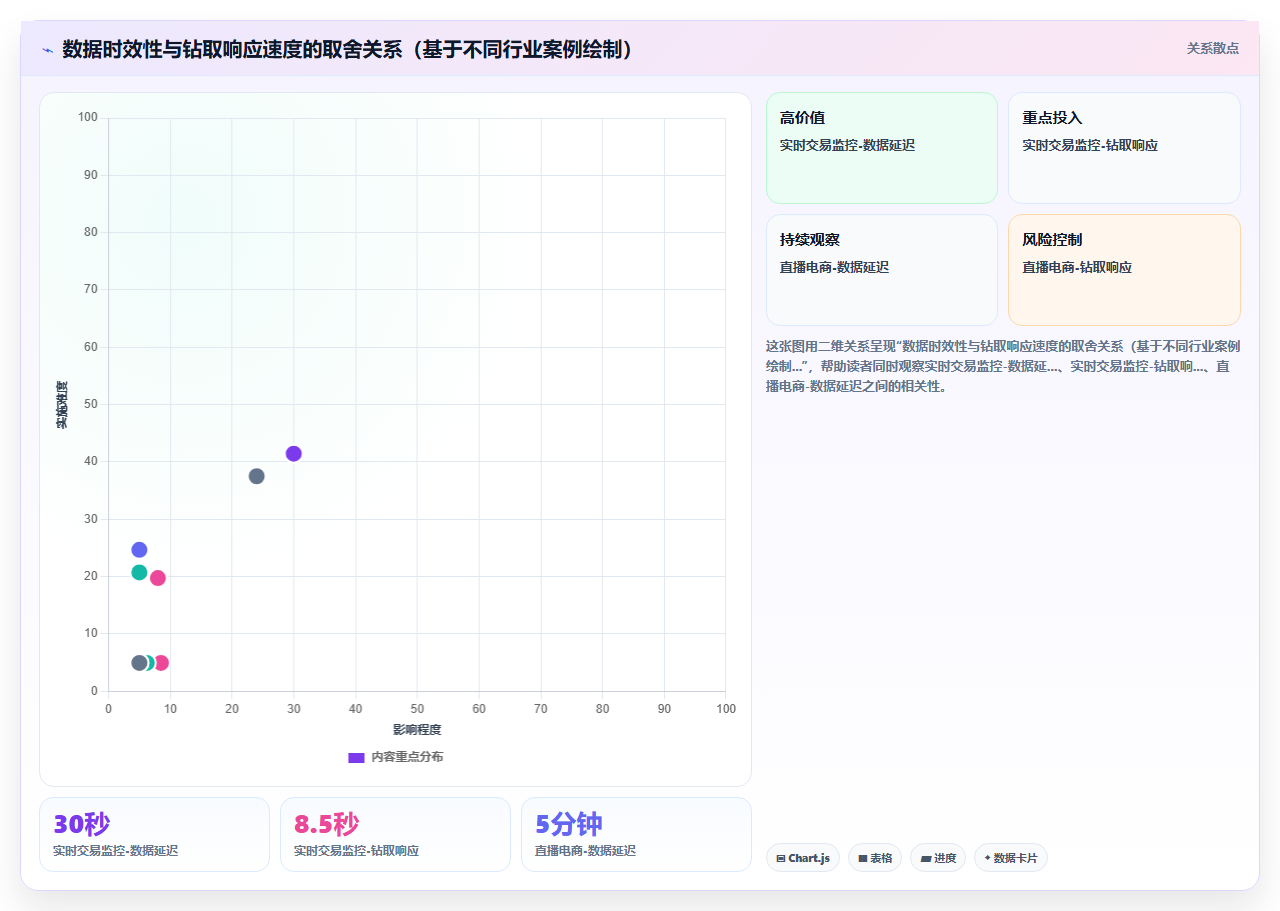Open the 重点投入 quadrant card

pos(1124,148)
